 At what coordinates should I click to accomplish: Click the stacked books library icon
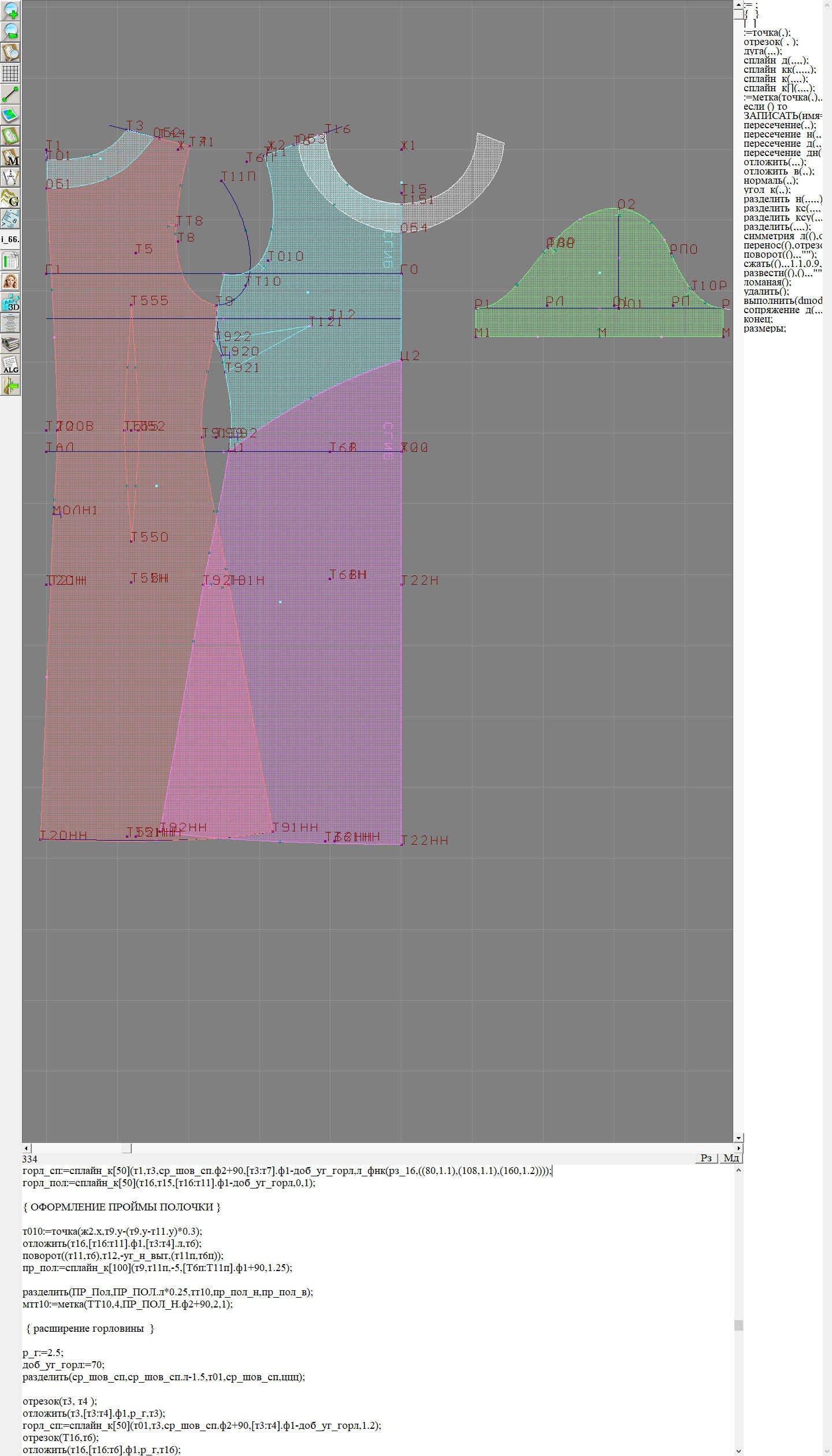pyautogui.click(x=10, y=344)
